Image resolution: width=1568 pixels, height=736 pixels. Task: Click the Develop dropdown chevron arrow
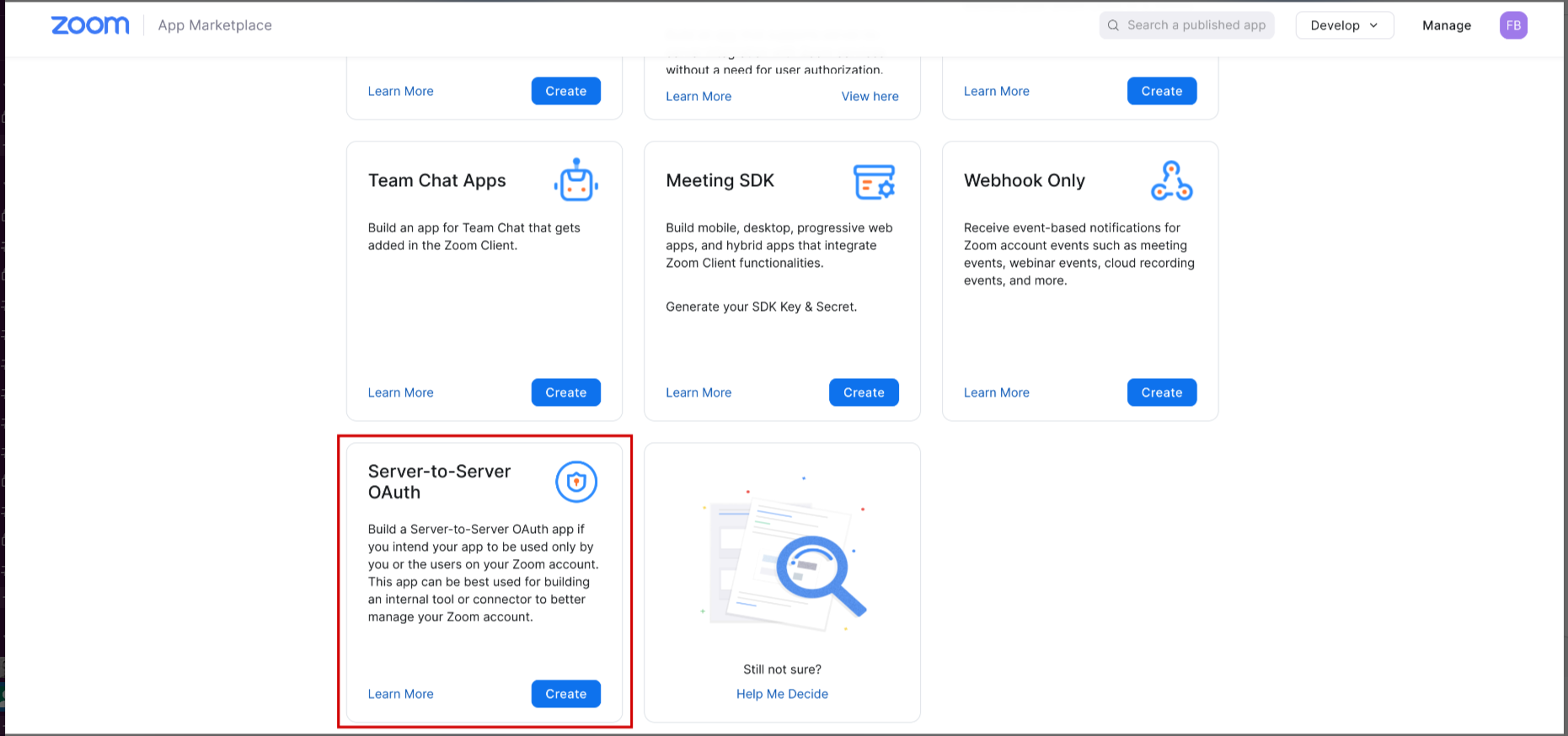1373,25
